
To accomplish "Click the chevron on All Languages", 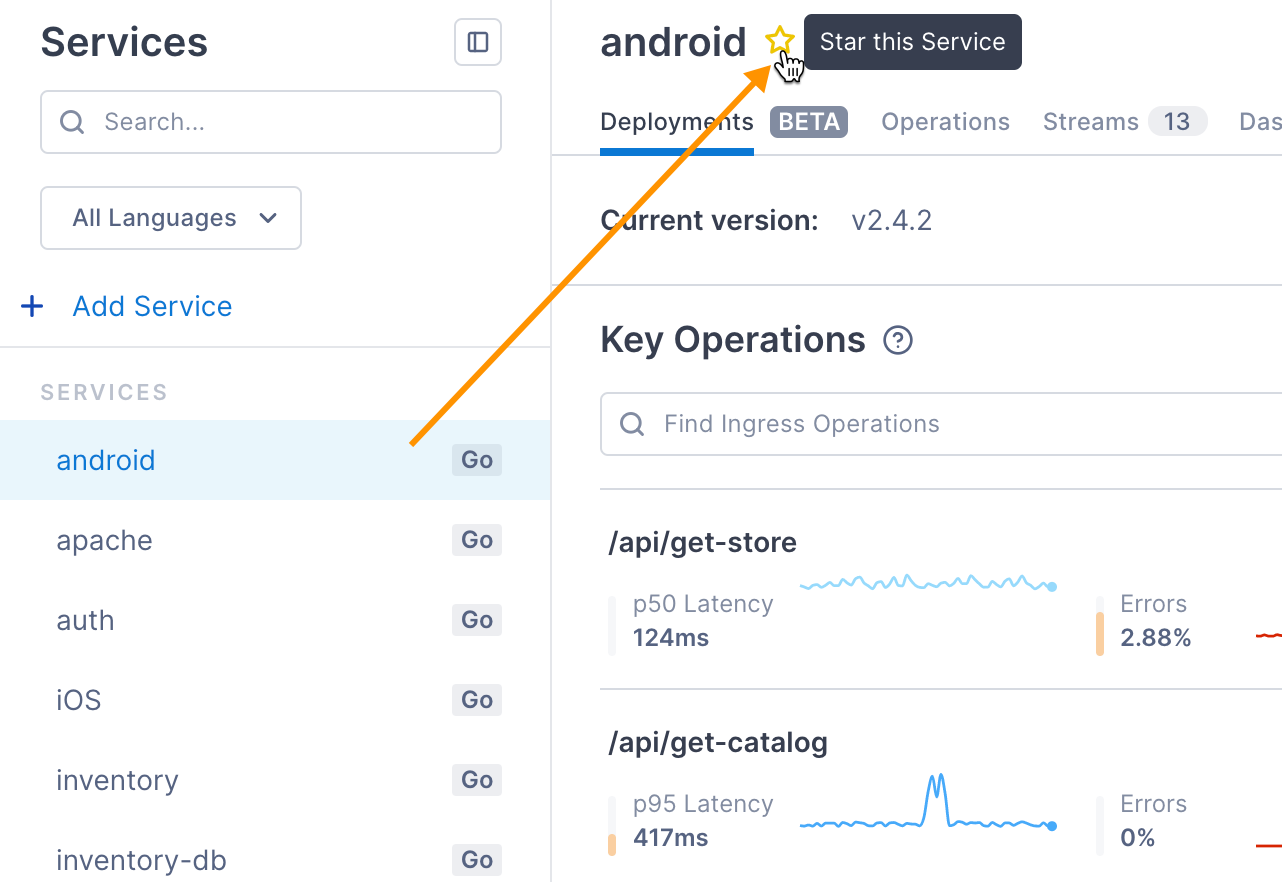I will (267, 218).
